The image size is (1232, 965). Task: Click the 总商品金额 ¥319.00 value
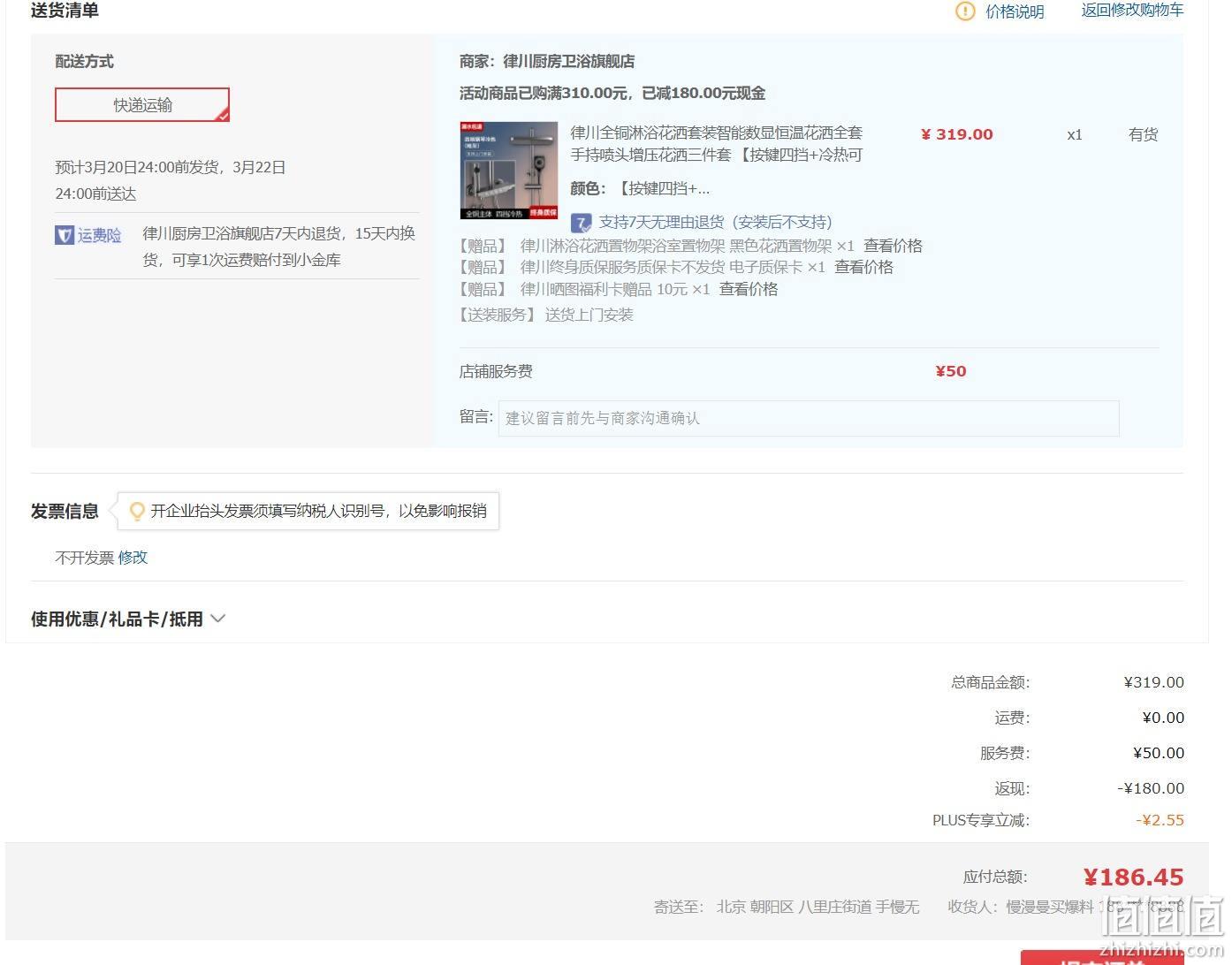click(x=1154, y=682)
